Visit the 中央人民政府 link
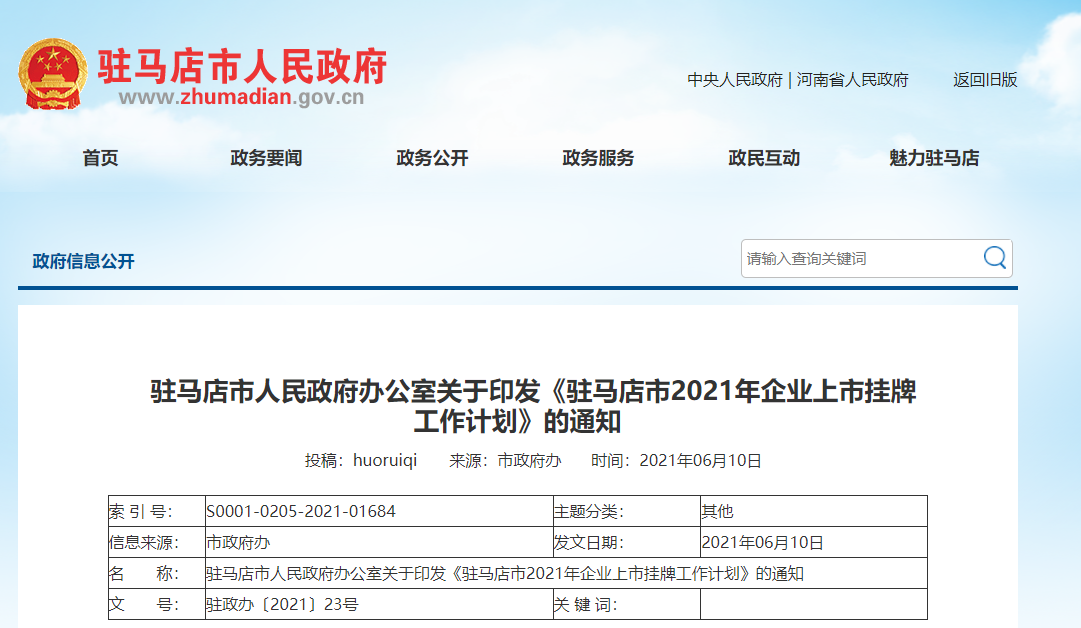The height and width of the screenshot is (628, 1081). (x=735, y=80)
